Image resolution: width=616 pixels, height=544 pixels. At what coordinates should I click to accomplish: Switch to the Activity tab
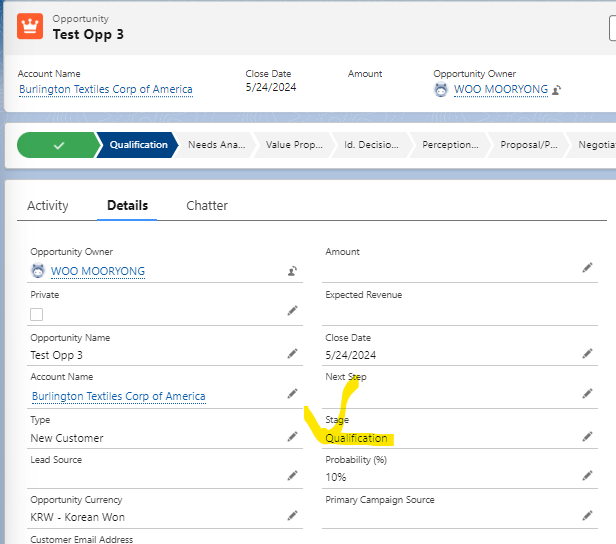pyautogui.click(x=48, y=205)
